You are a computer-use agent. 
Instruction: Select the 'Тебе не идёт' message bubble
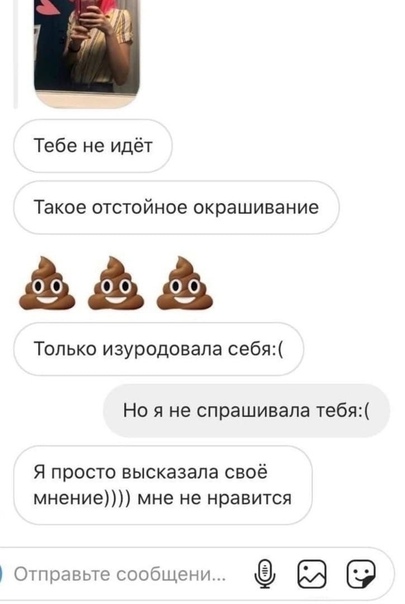[x=93, y=146]
